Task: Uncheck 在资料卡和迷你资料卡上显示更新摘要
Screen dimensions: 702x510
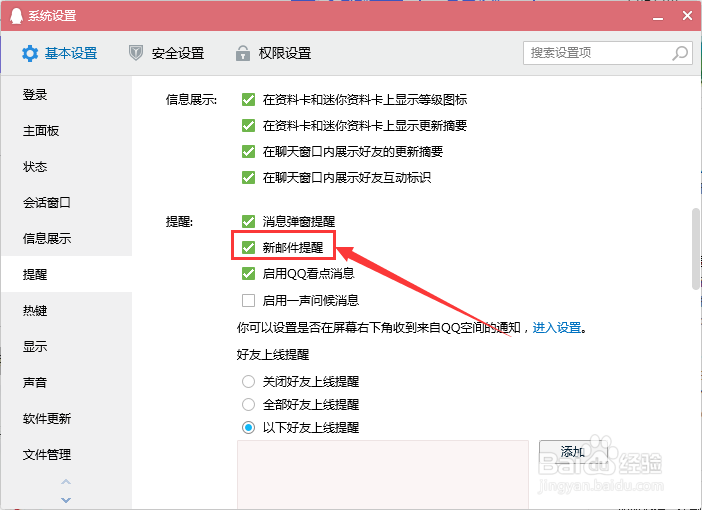Action: tap(248, 125)
